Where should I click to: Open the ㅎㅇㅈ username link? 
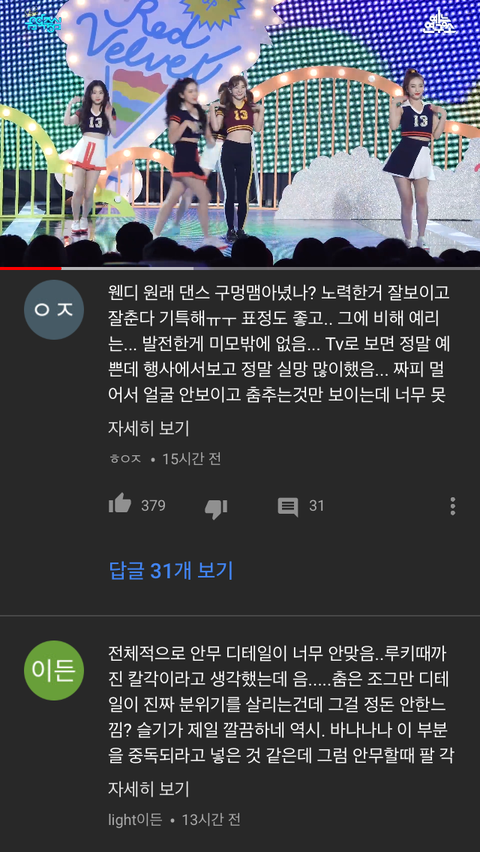(125, 459)
